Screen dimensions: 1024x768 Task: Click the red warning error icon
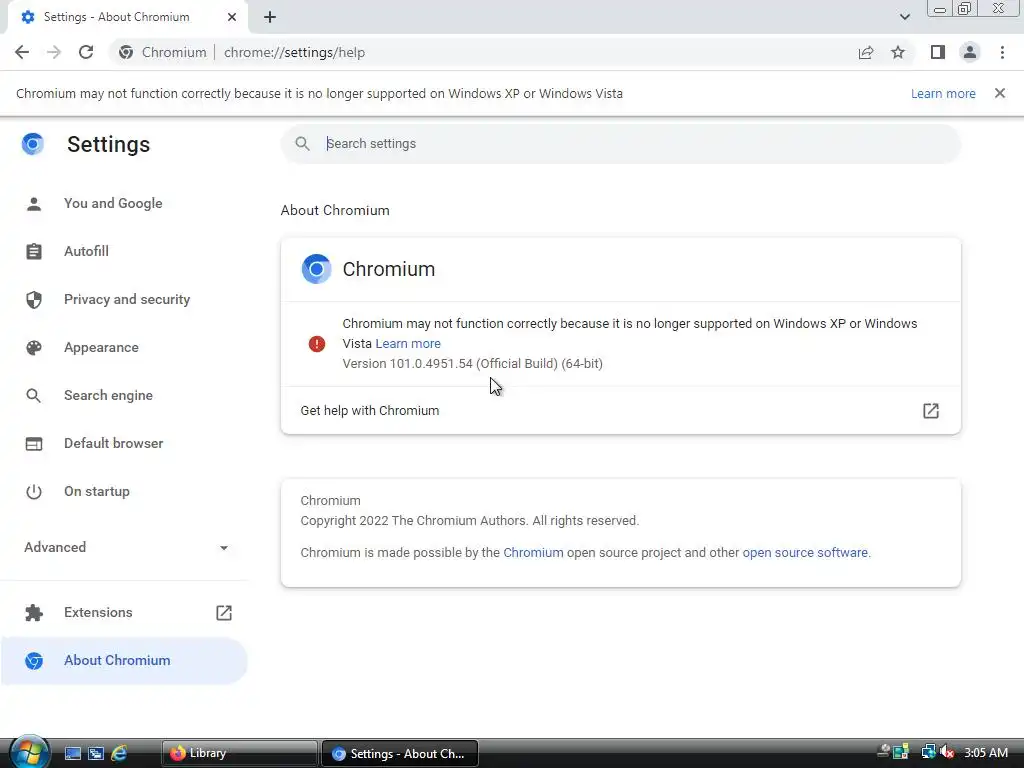pyautogui.click(x=317, y=344)
